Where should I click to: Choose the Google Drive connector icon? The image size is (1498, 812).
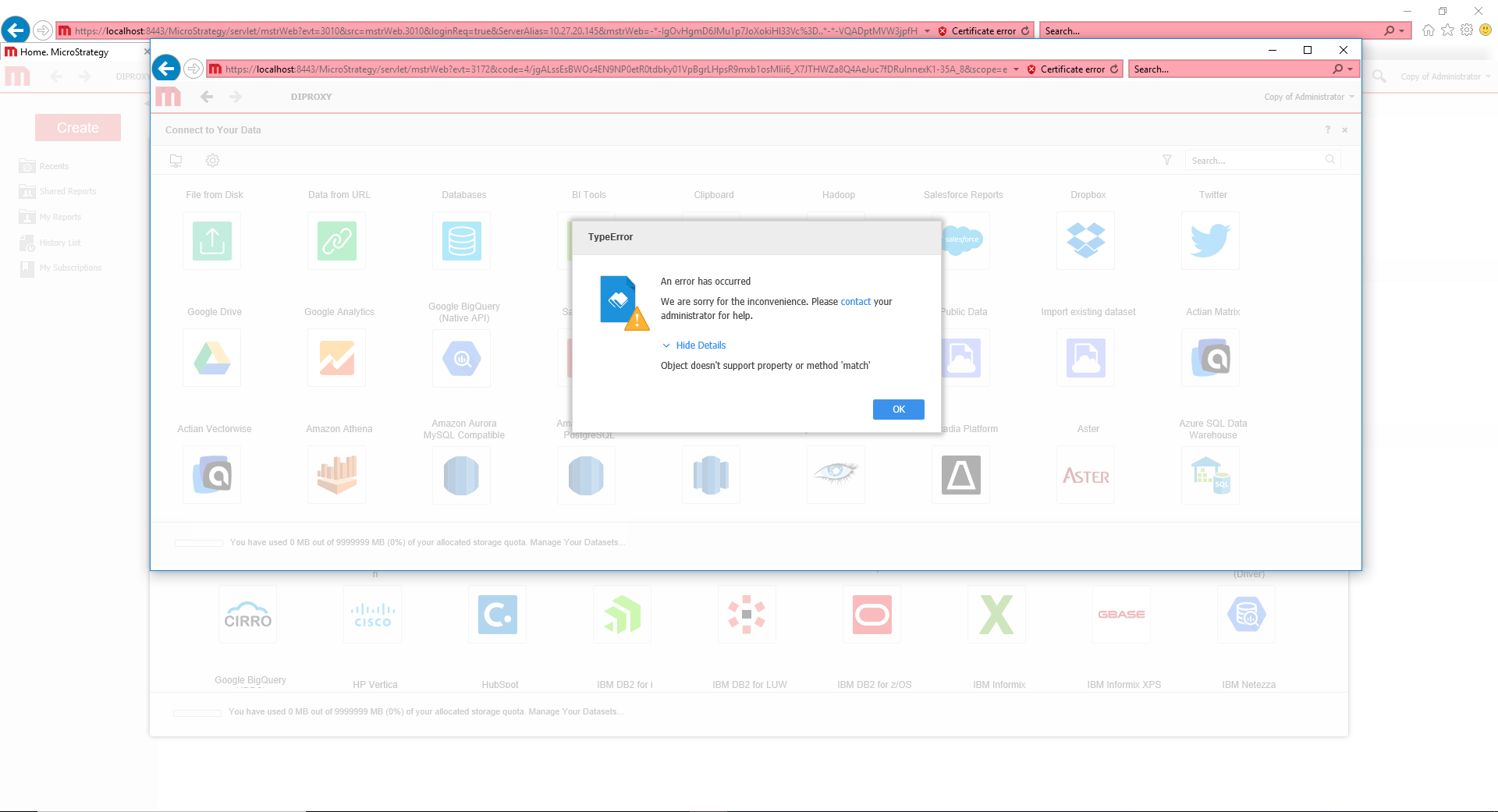[212, 358]
